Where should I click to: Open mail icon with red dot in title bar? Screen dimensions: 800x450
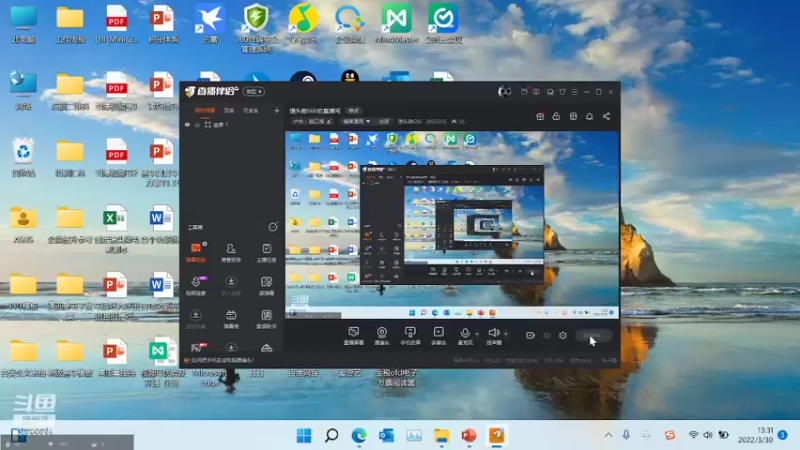(524, 92)
